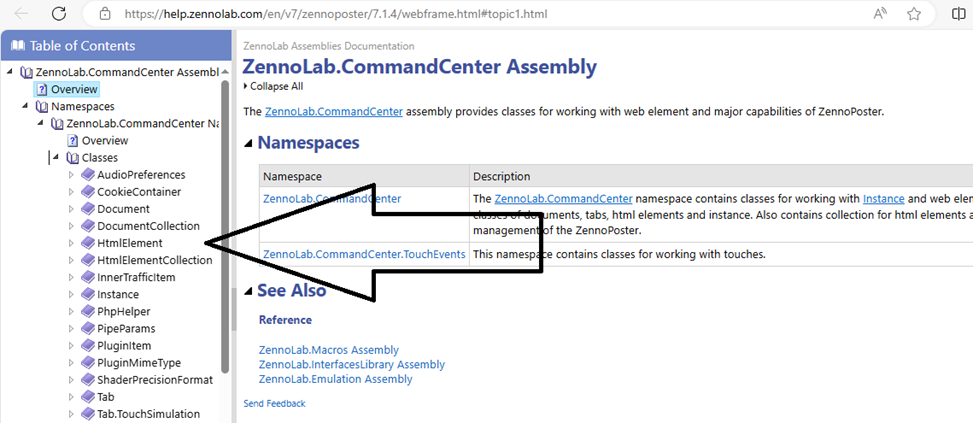Open ZennoLab.Macros Assembly link
This screenshot has height=423, width=973.
coord(328,350)
